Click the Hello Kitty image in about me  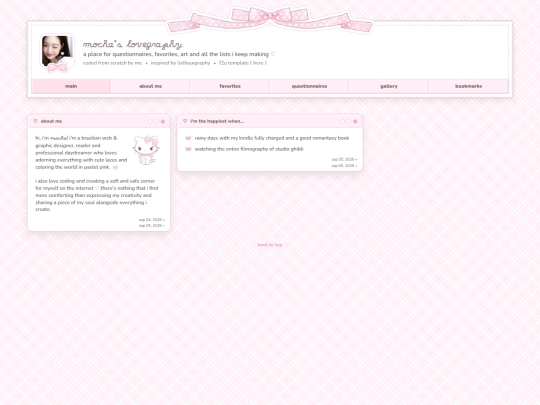(x=146, y=150)
